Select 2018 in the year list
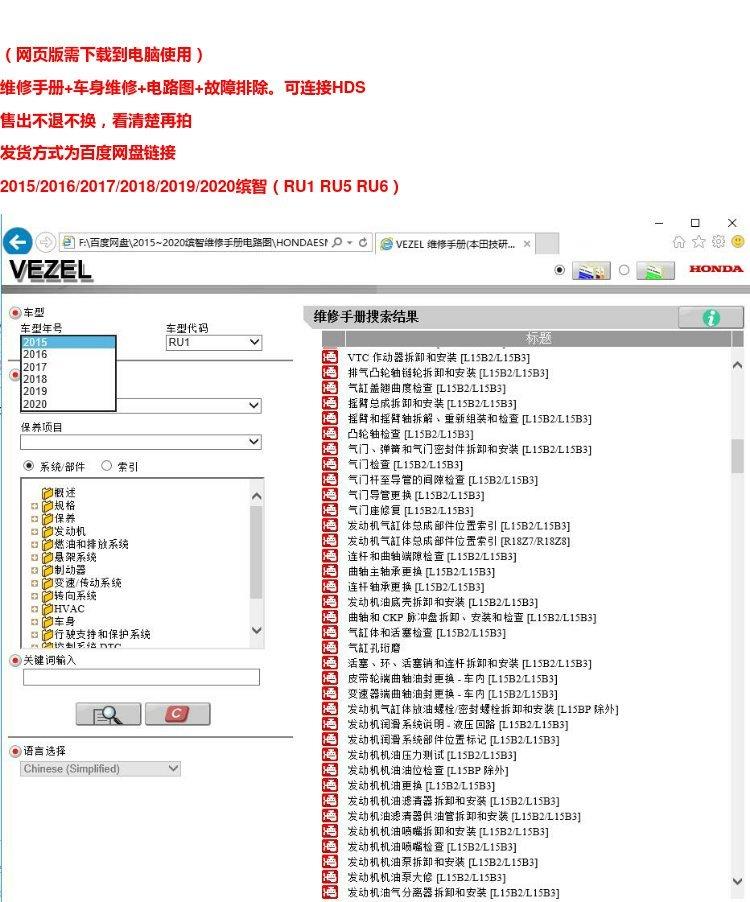The width and height of the screenshot is (750, 902). tap(68, 379)
